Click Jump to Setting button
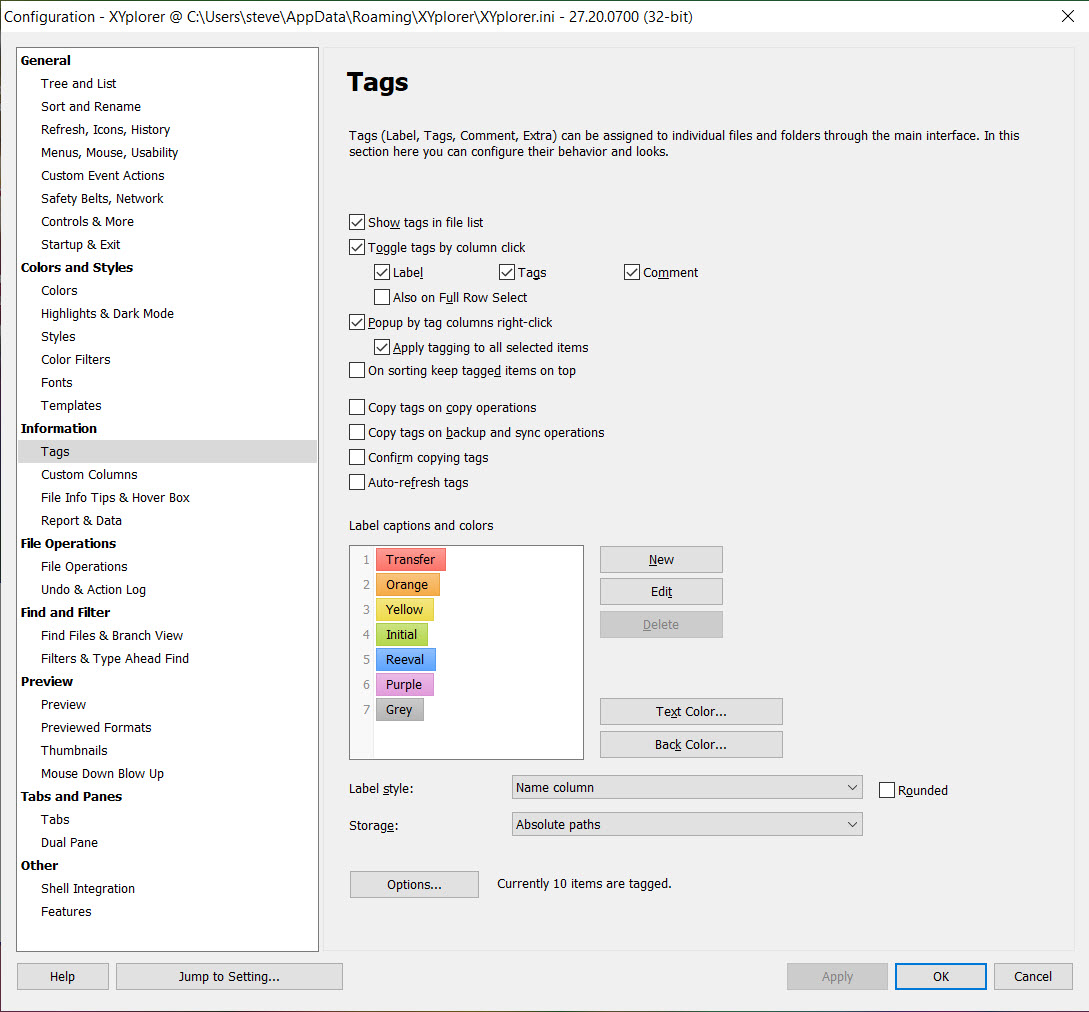 [229, 977]
